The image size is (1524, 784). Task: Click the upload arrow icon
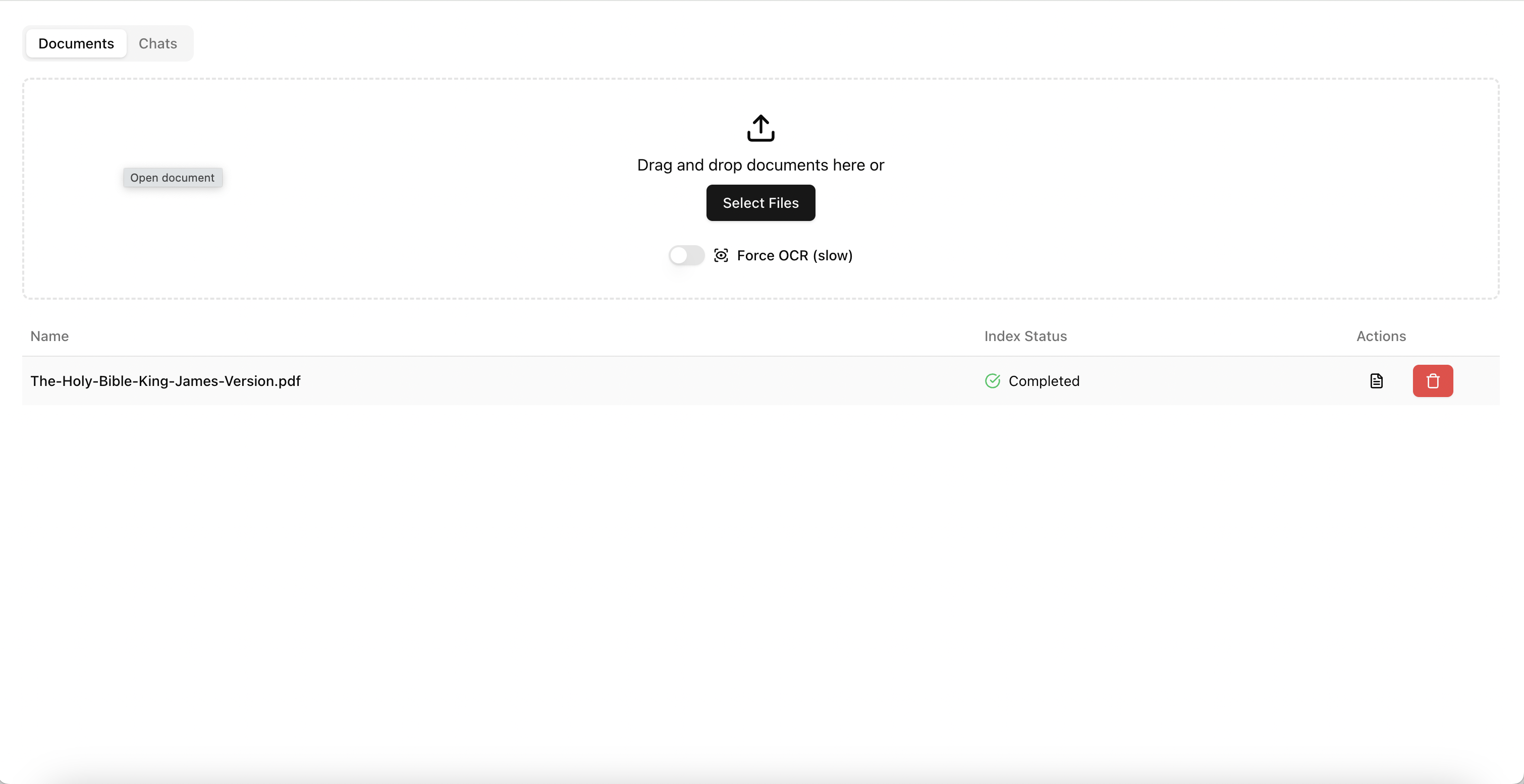[x=760, y=128]
